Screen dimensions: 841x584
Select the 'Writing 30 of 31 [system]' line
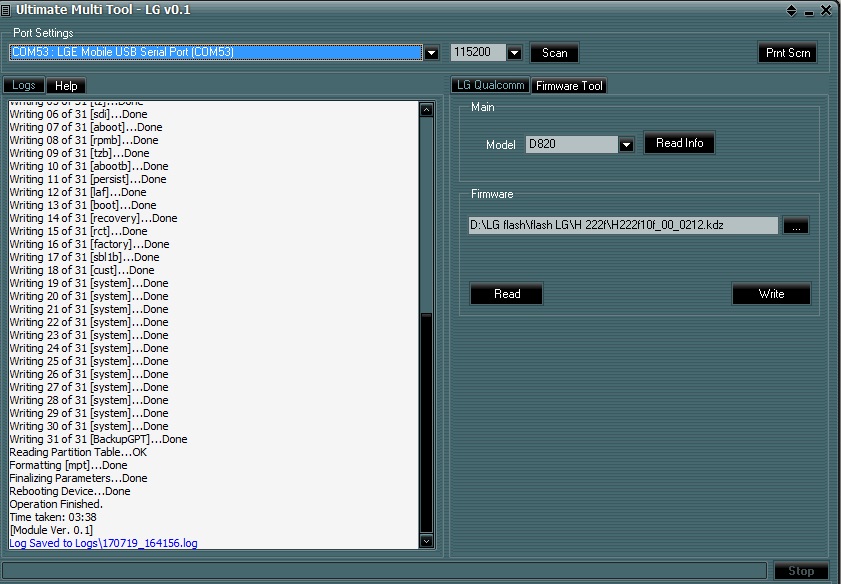tap(88, 426)
